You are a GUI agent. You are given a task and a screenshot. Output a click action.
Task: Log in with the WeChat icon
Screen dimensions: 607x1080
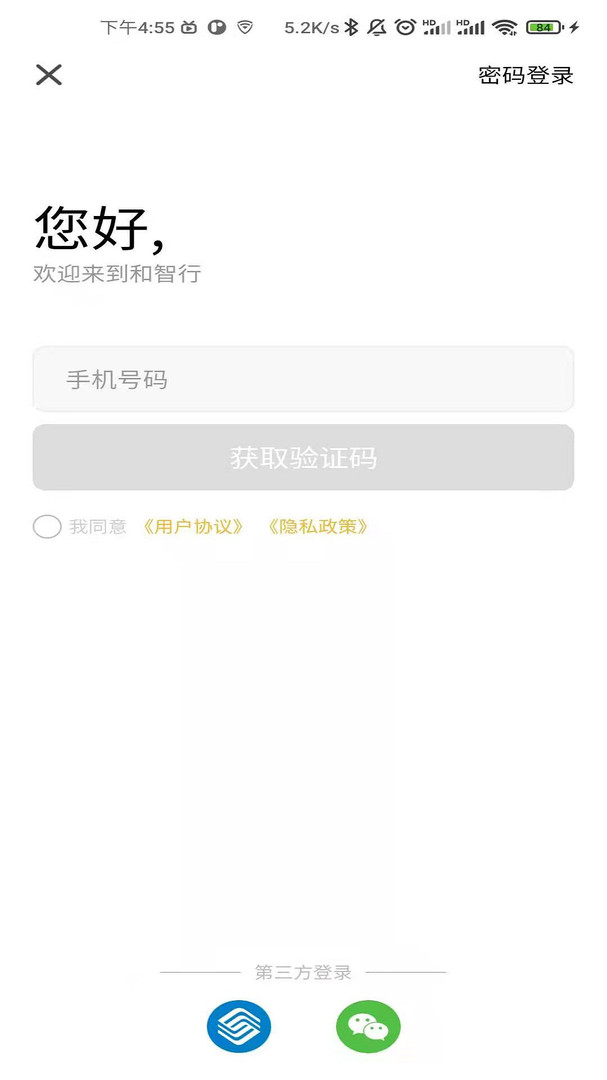coord(368,1027)
